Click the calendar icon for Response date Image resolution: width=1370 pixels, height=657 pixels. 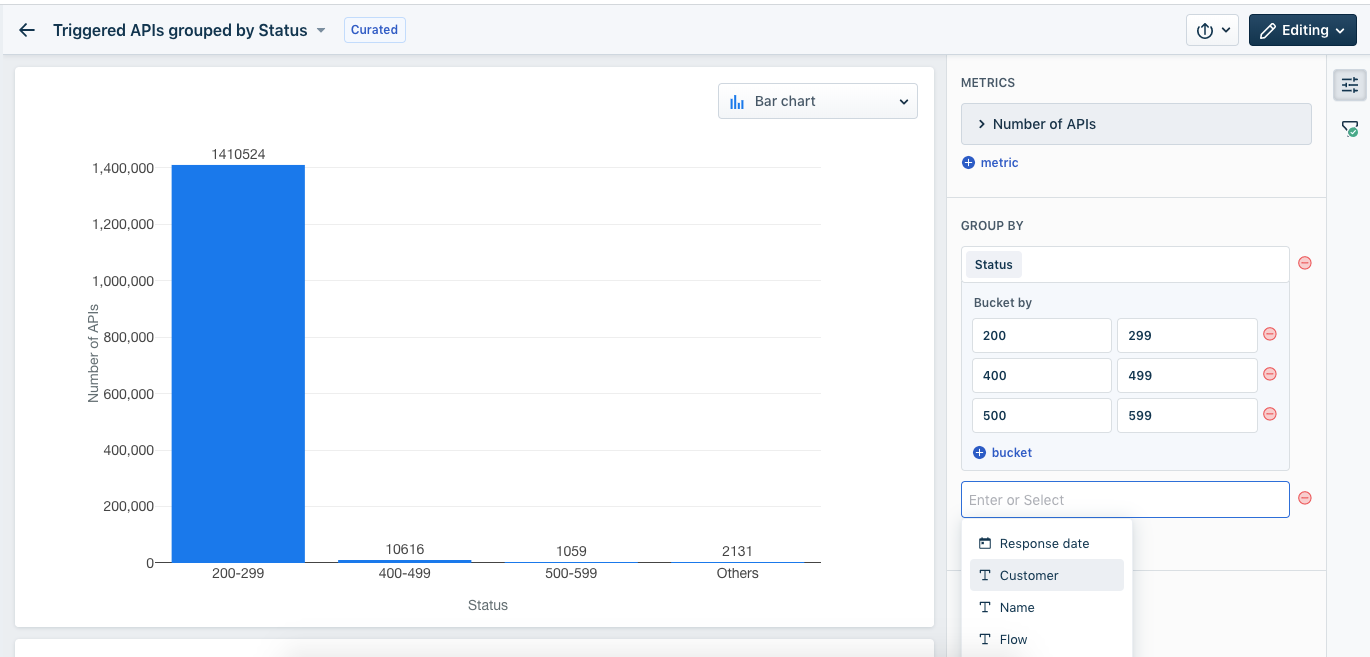tap(985, 543)
